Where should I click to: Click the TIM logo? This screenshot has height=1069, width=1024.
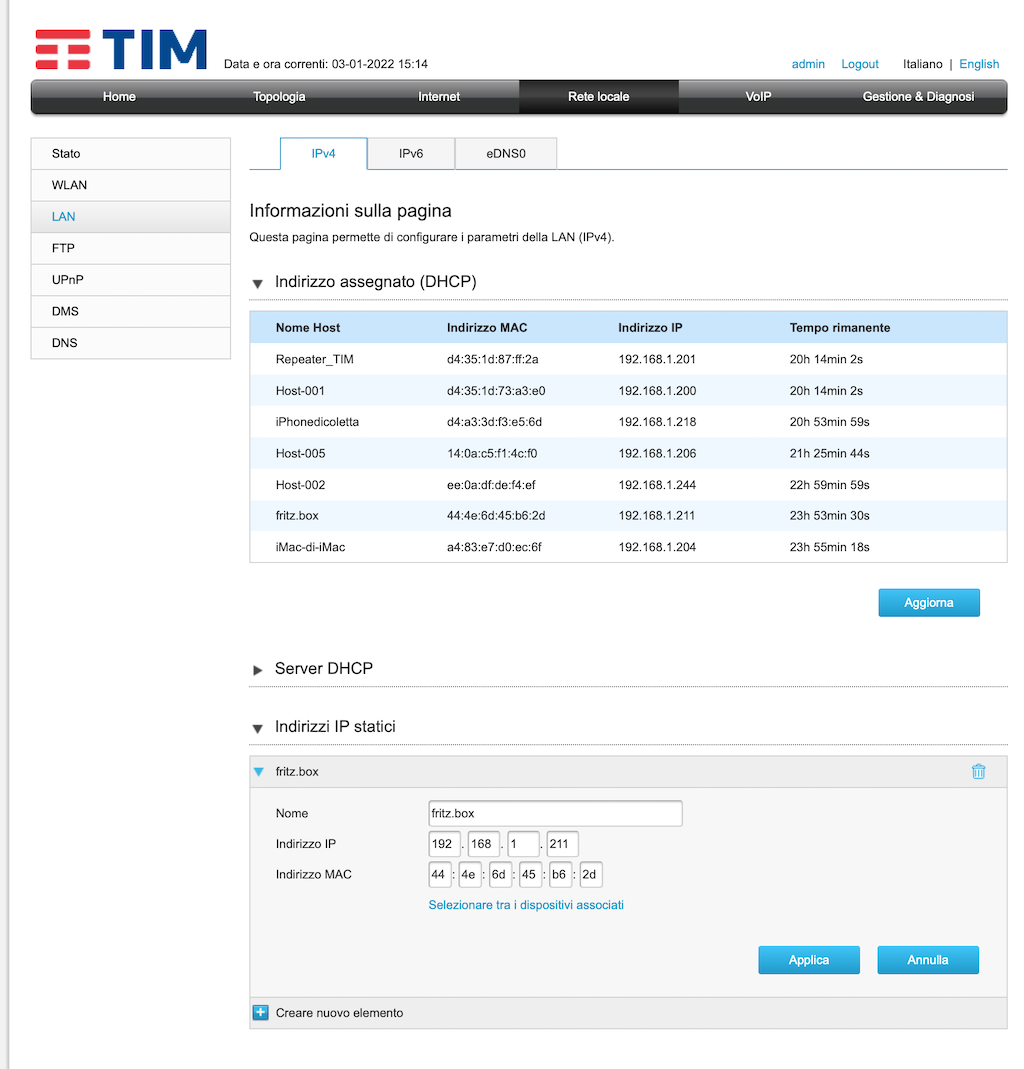click(x=121, y=50)
